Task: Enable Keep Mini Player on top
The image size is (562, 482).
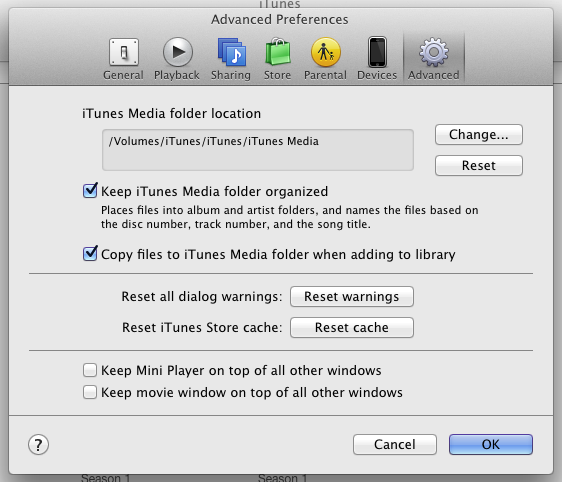Action: click(x=90, y=370)
